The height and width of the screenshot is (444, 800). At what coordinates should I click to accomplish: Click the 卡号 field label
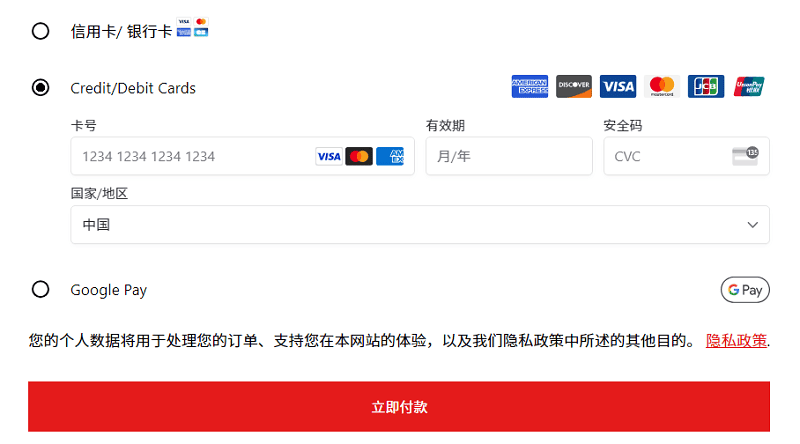(x=83, y=125)
